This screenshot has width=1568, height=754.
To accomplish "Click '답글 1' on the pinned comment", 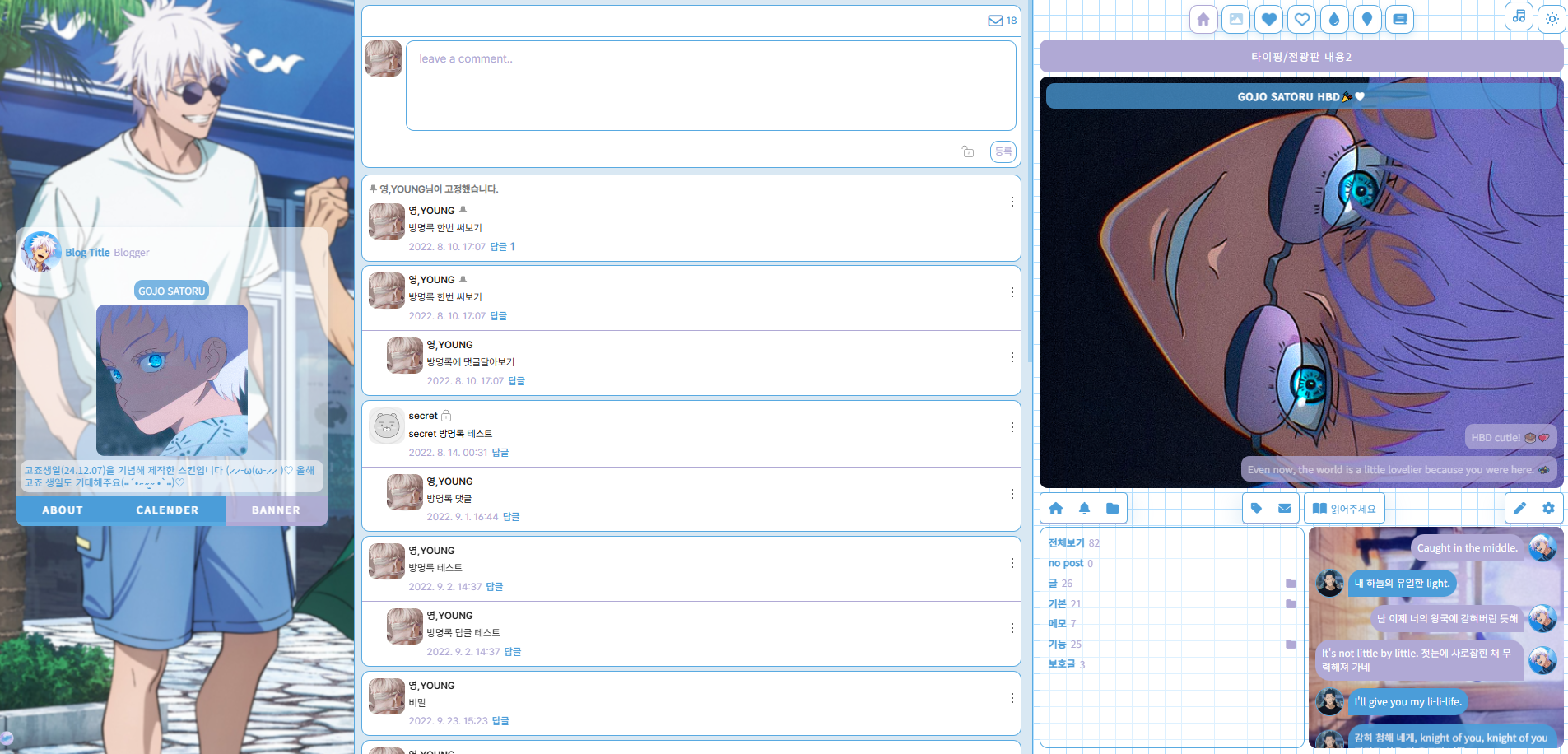I will [502, 247].
